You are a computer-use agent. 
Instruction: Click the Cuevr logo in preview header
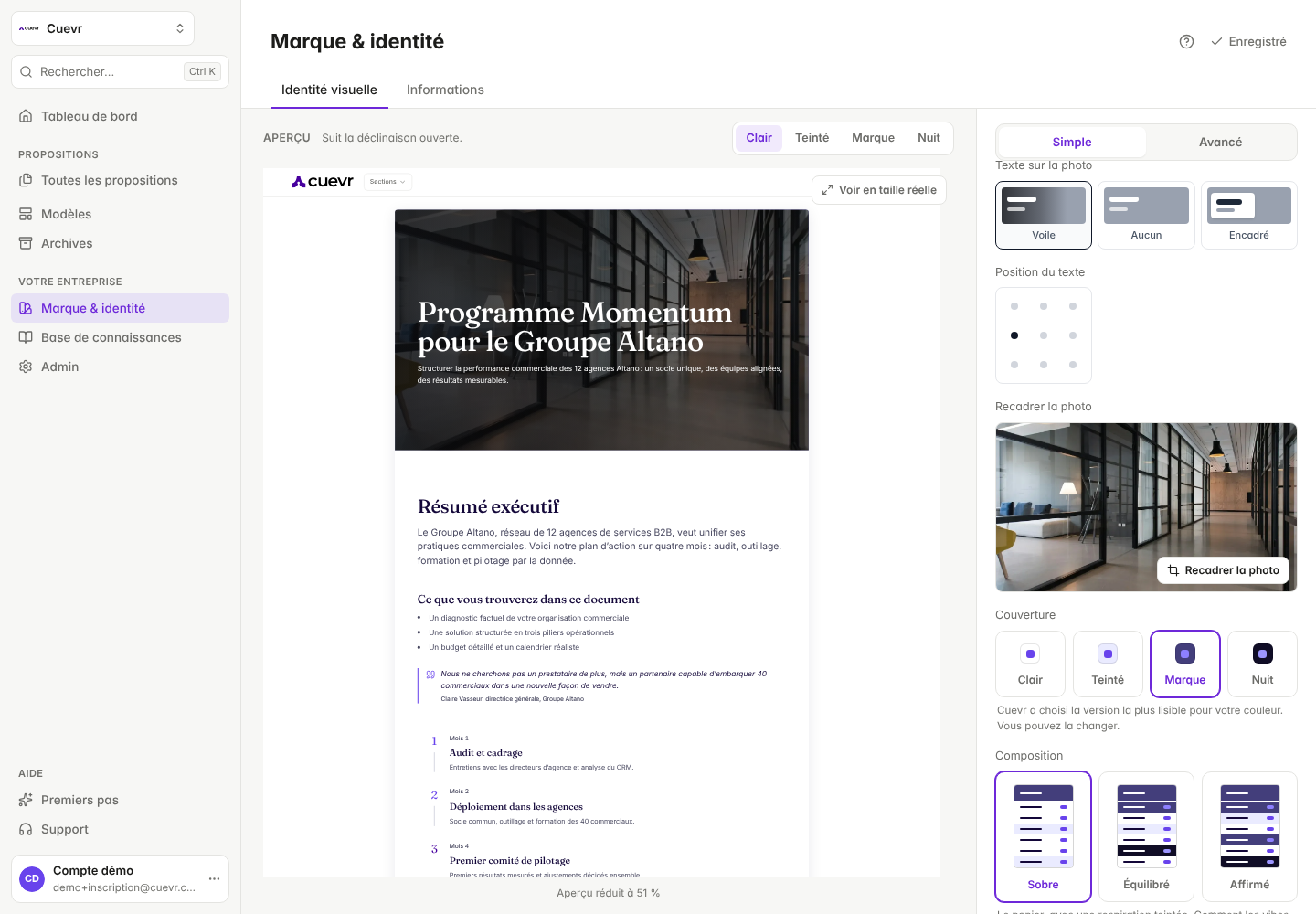click(323, 182)
